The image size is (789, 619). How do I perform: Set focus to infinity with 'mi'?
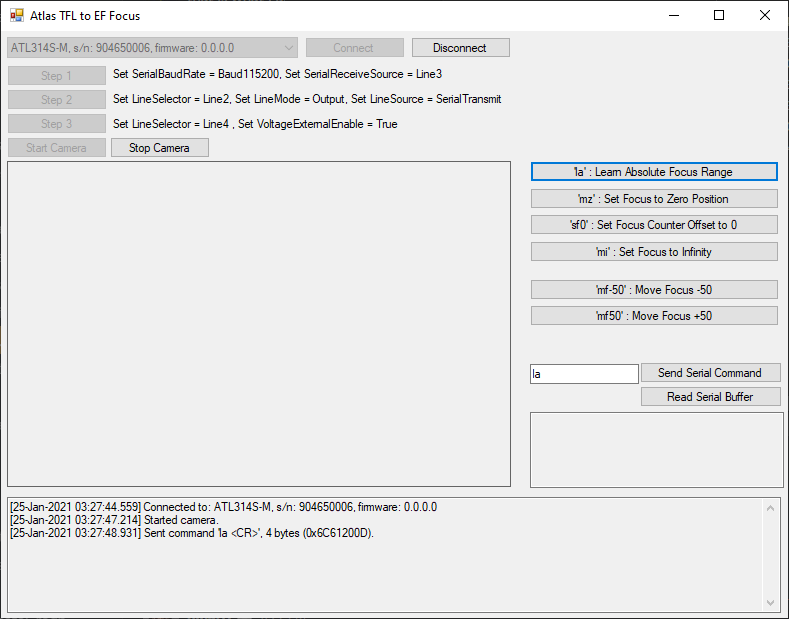click(x=653, y=252)
